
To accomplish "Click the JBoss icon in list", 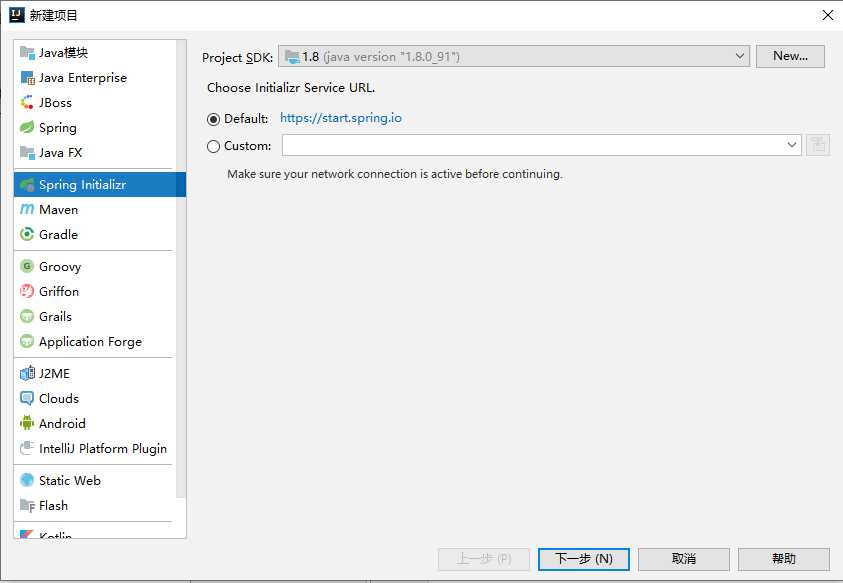I will click(27, 102).
